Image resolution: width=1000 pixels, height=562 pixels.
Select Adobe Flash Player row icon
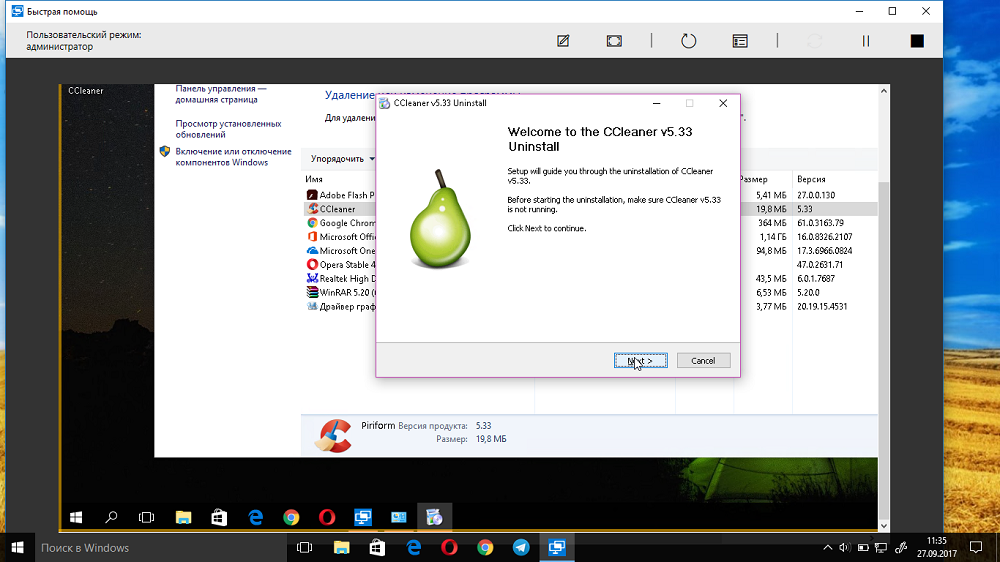point(312,195)
